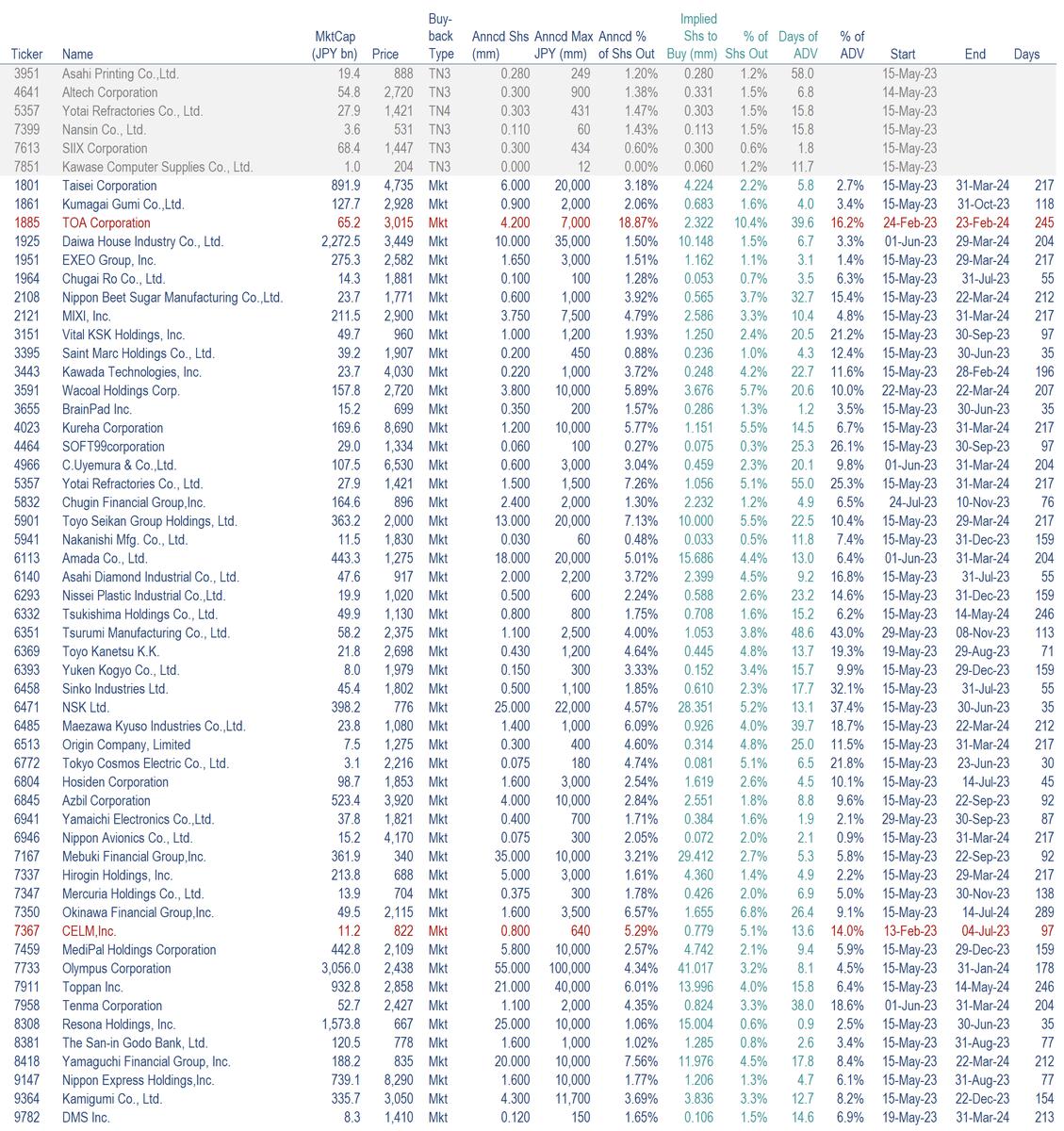Viewport: 1064px width, 1131px height.
Task: Select Olympus Corporation name cell
Action: 117,969
